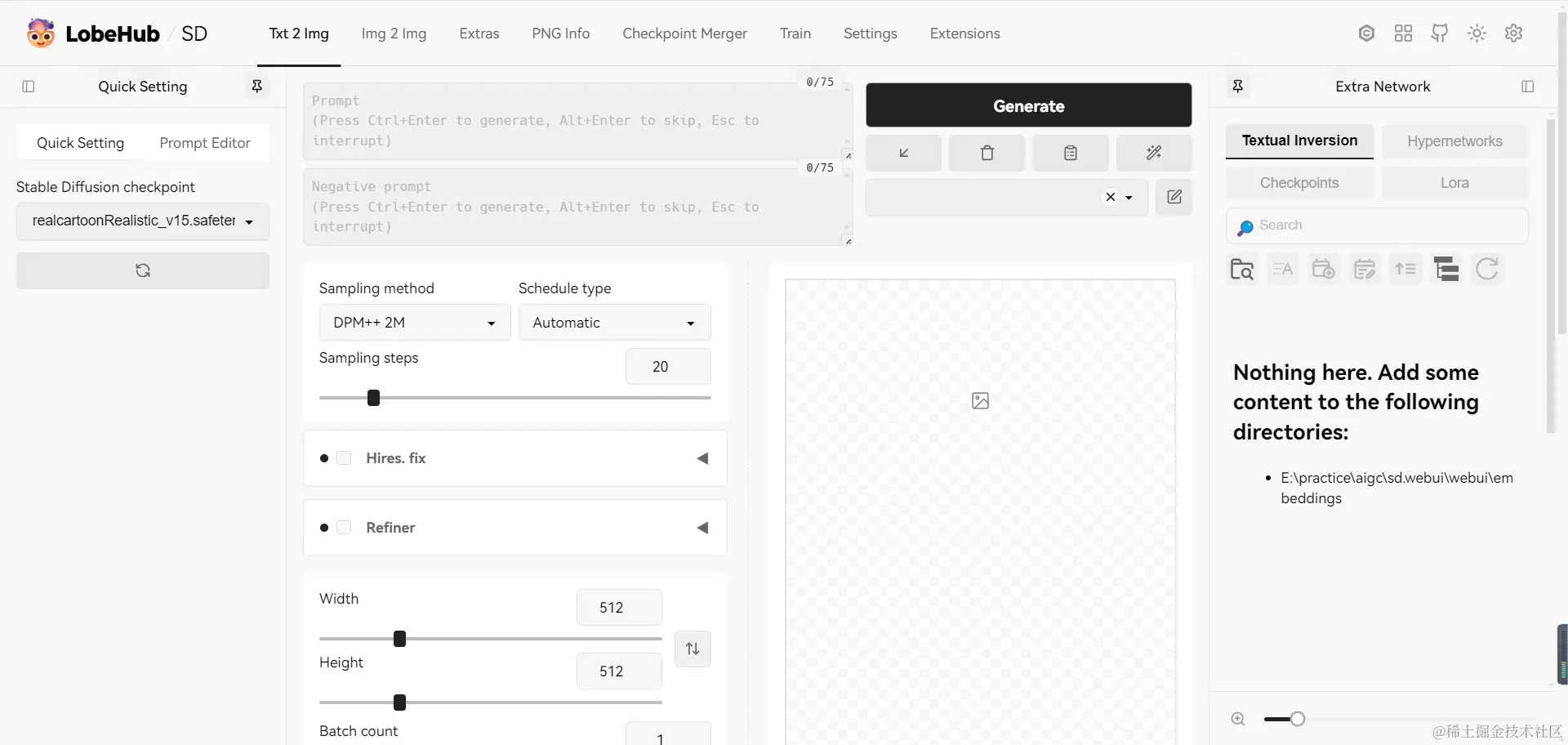Click the Generate button
Image resolution: width=1568 pixels, height=745 pixels.
(x=1029, y=105)
